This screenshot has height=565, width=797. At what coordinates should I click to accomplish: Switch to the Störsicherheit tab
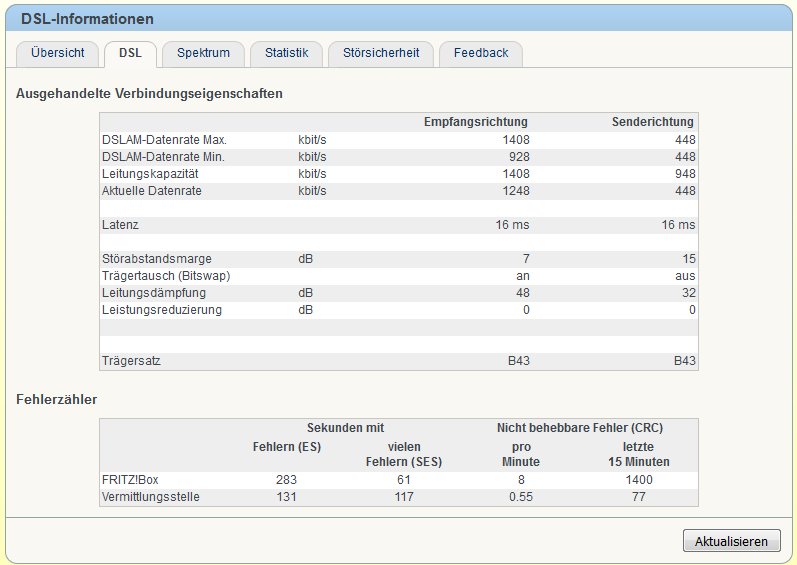(381, 53)
